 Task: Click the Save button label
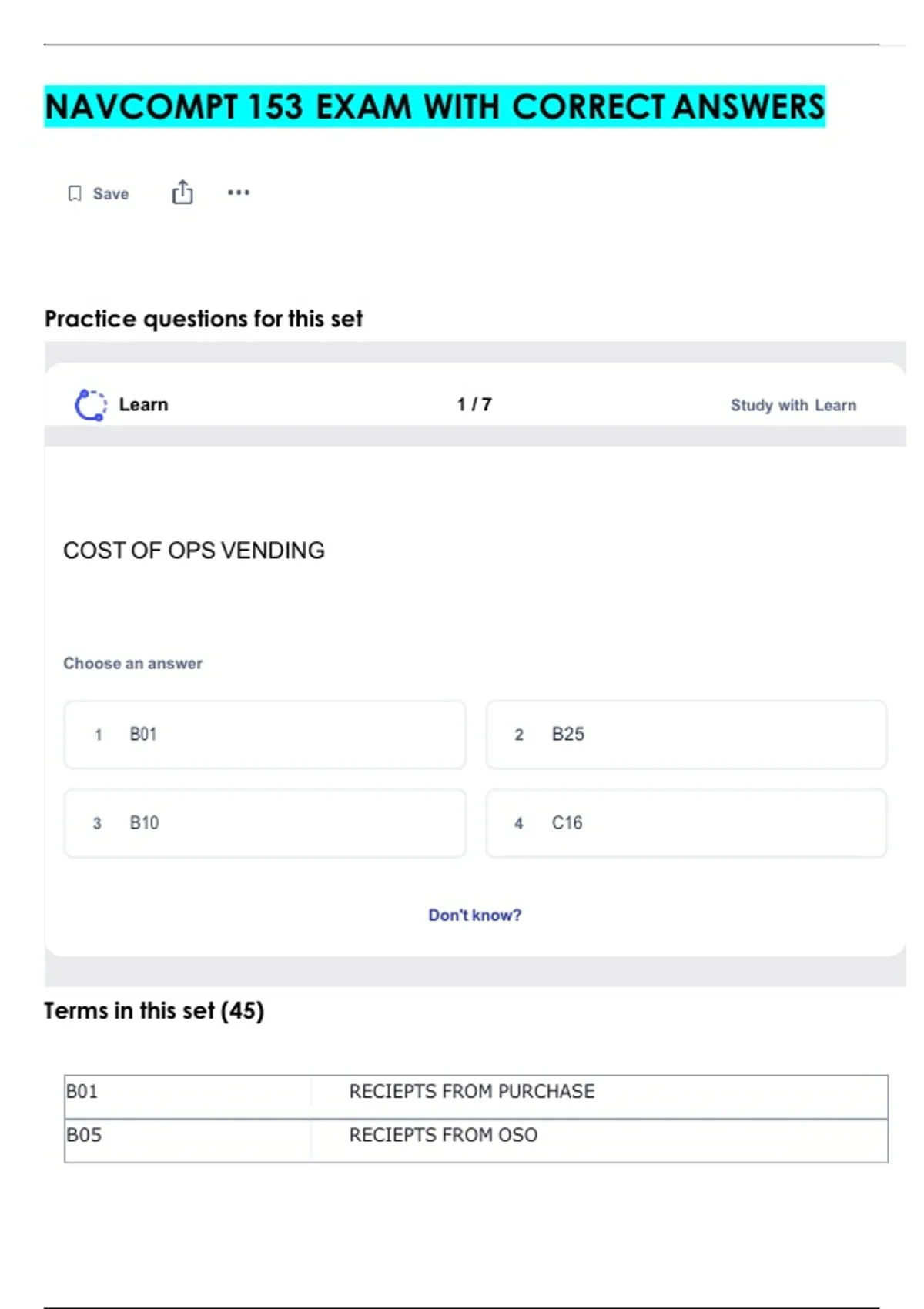(x=111, y=194)
